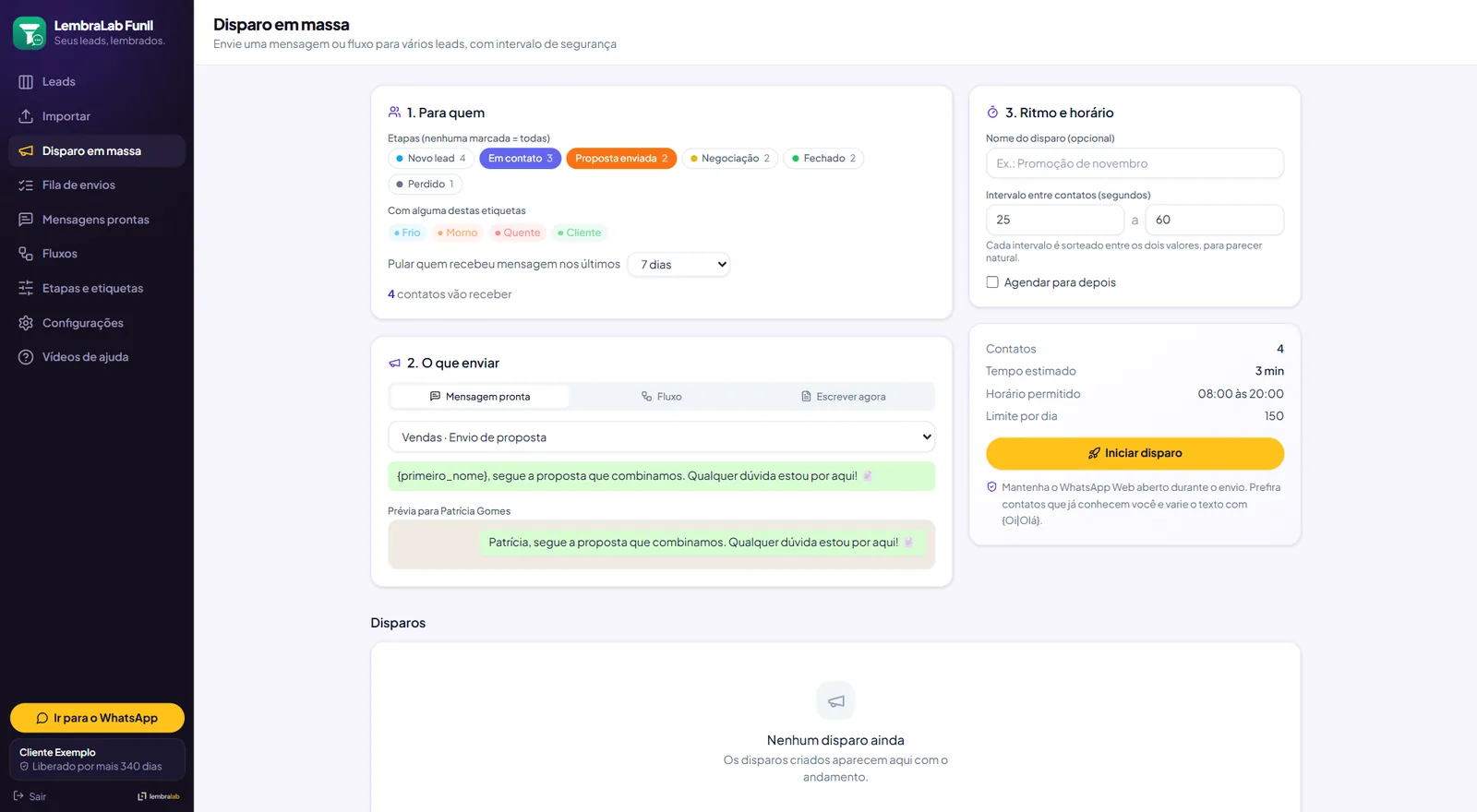Open the Vendas · Envio de proposta dropdown
Image resolution: width=1477 pixels, height=812 pixels.
[661, 437]
